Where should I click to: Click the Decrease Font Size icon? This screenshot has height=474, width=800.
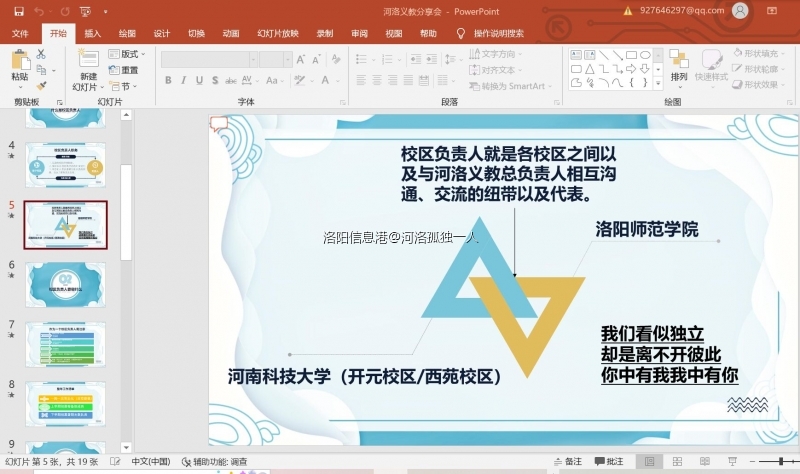[316, 59]
